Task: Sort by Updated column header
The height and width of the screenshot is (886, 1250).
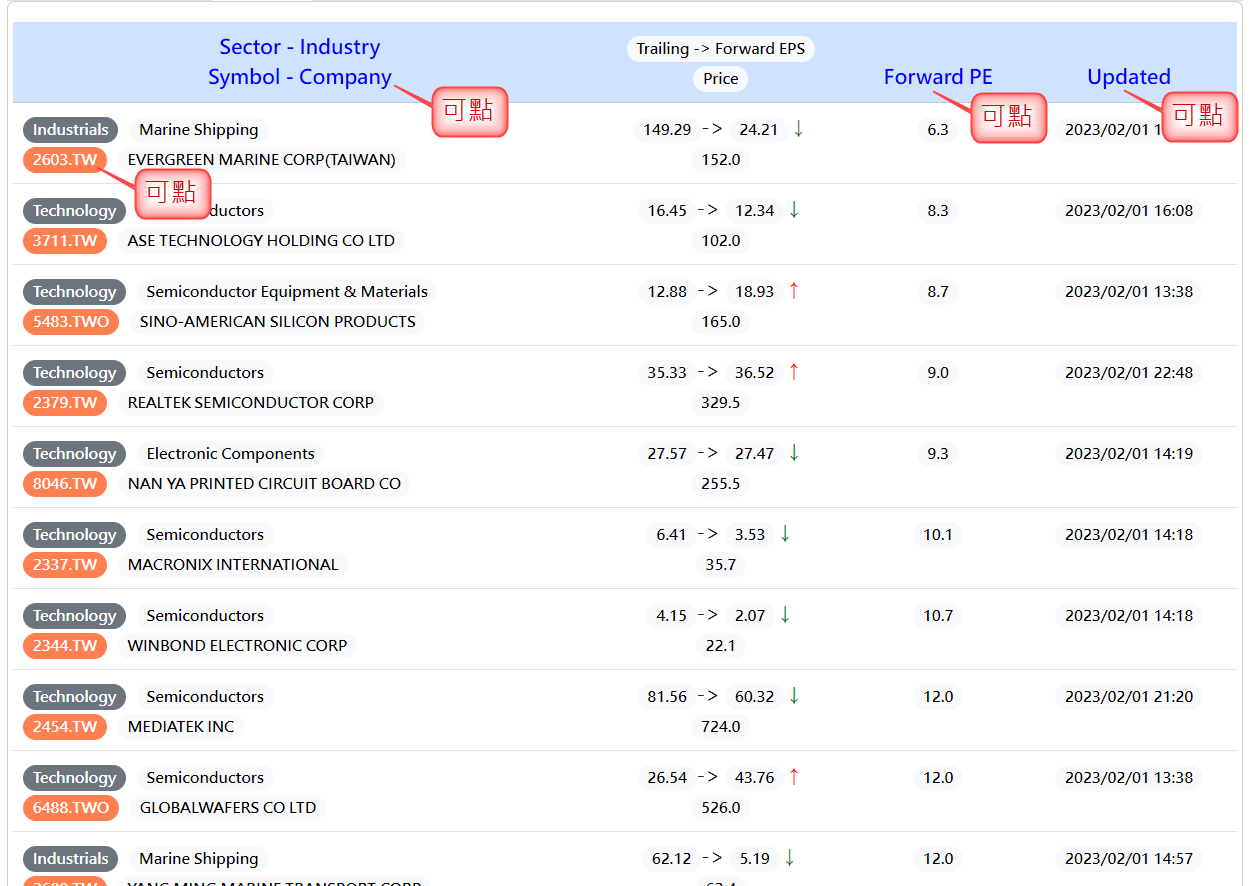Action: 1128,77
